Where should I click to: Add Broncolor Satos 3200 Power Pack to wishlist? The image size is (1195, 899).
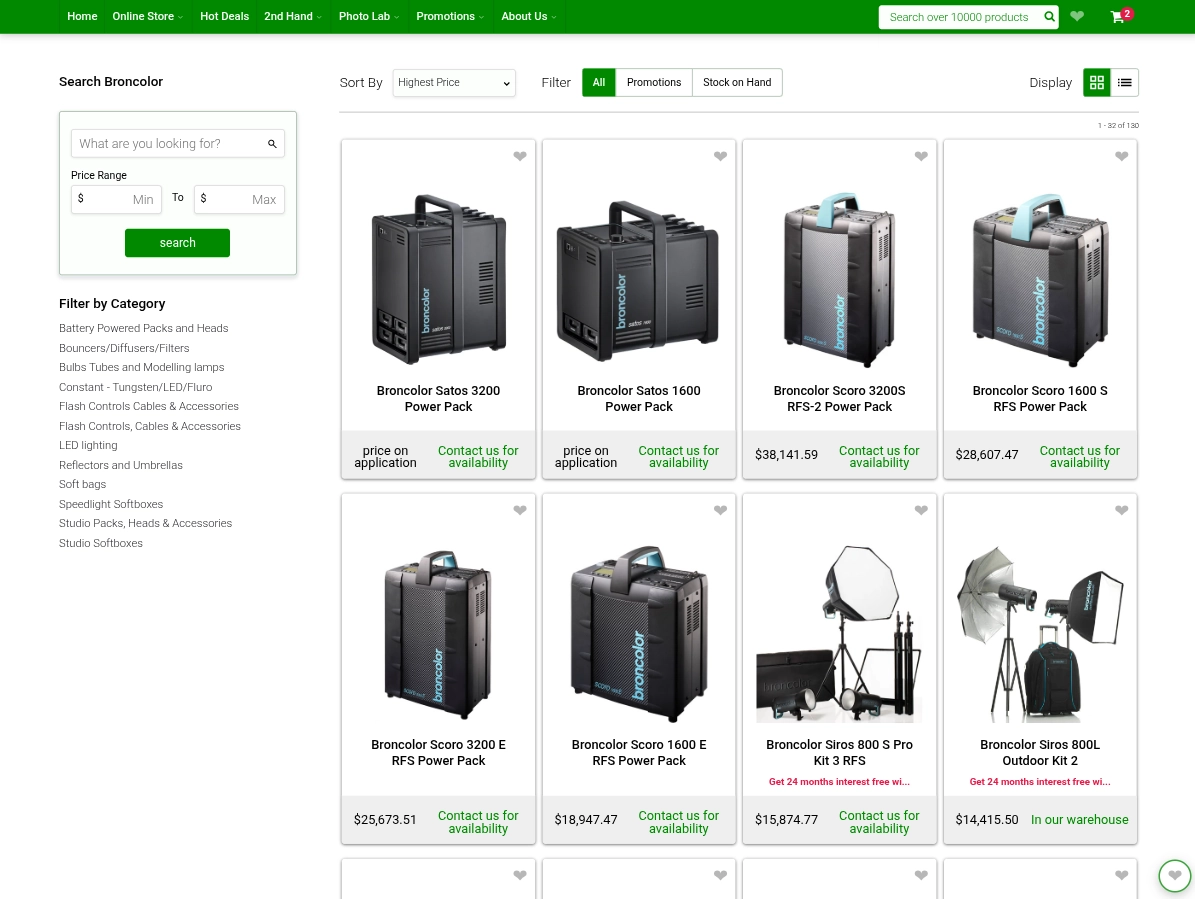[519, 156]
